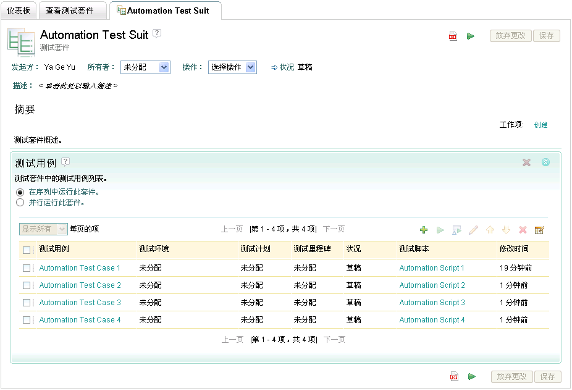
Task: Remove the 测试用例 section with red X
Action: [526, 162]
